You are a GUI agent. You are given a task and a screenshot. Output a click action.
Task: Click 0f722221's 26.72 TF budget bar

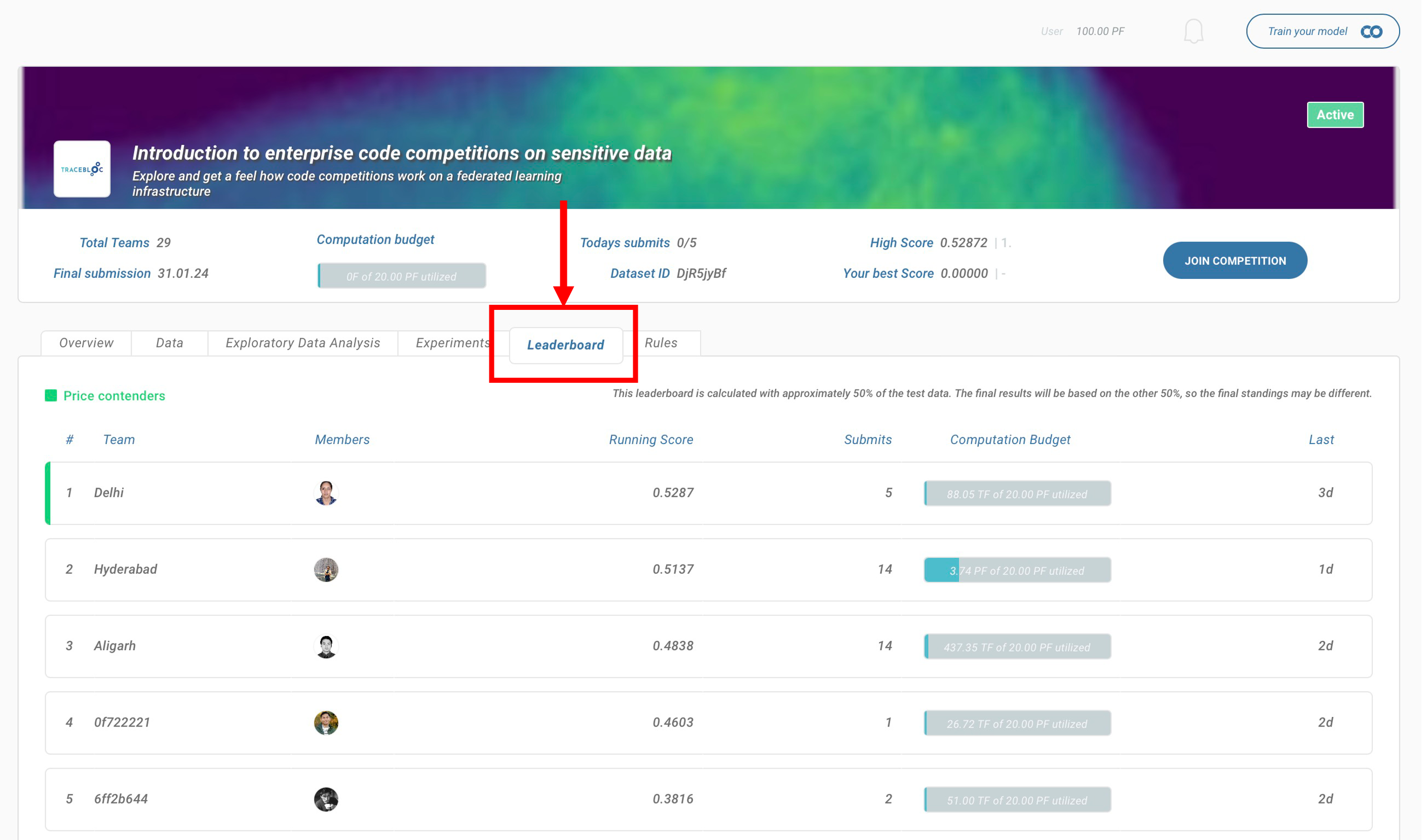click(1017, 723)
